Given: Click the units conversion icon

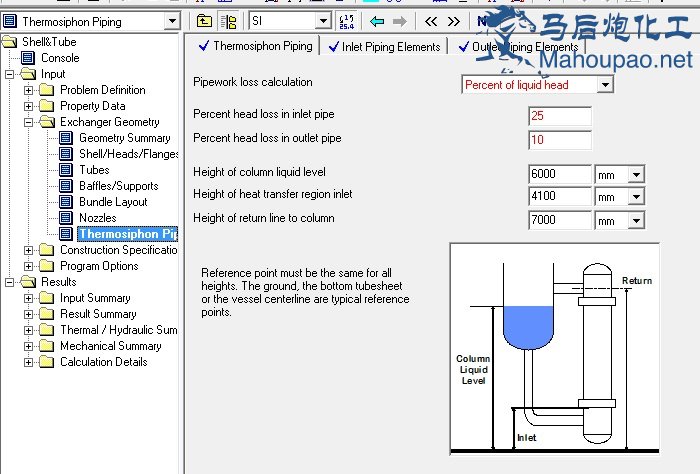Looking at the screenshot, I should 347,21.
